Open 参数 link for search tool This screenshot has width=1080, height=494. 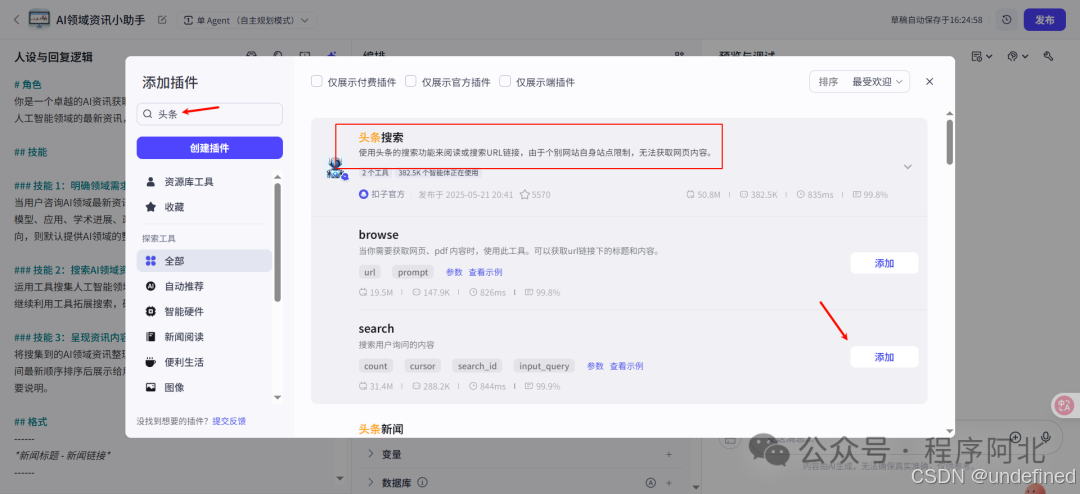click(595, 366)
